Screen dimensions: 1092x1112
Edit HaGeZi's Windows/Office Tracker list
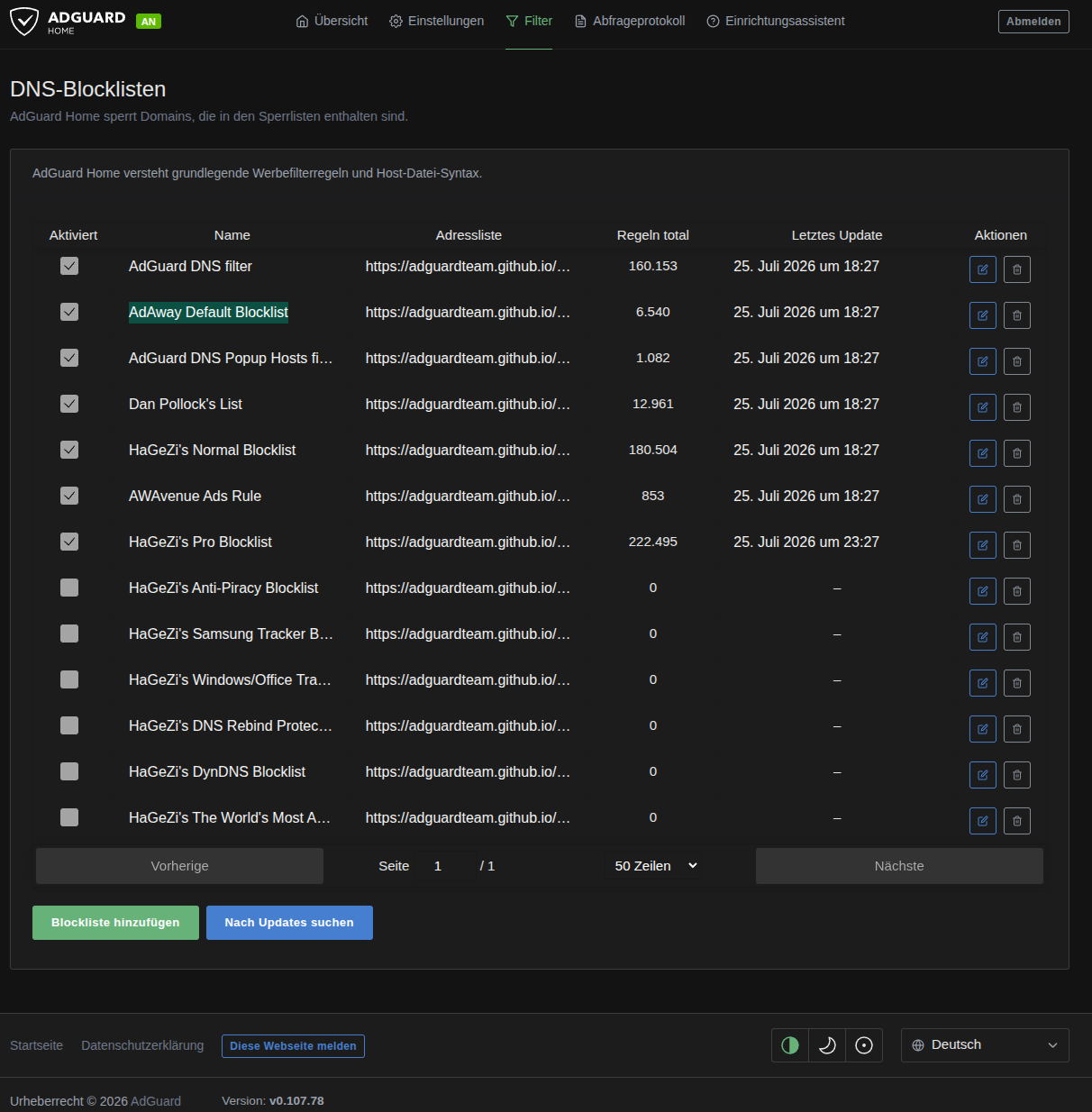[983, 683]
